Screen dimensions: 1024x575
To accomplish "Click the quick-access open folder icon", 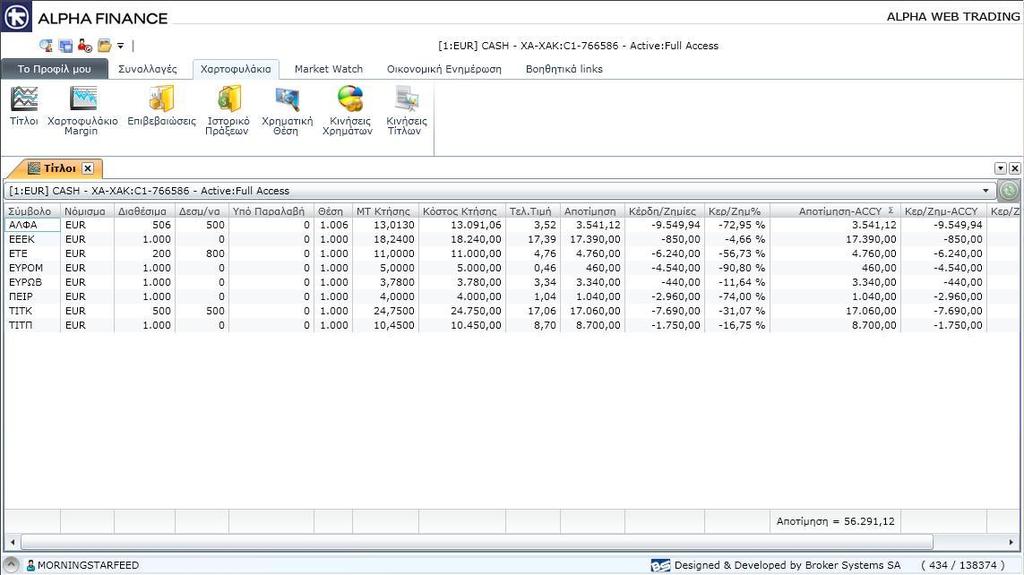I will coord(104,46).
